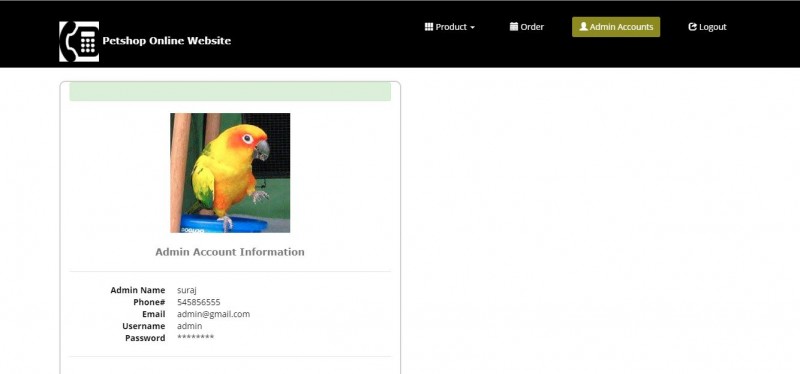
Task: Expand the Product dropdown caret
Action: (472, 28)
